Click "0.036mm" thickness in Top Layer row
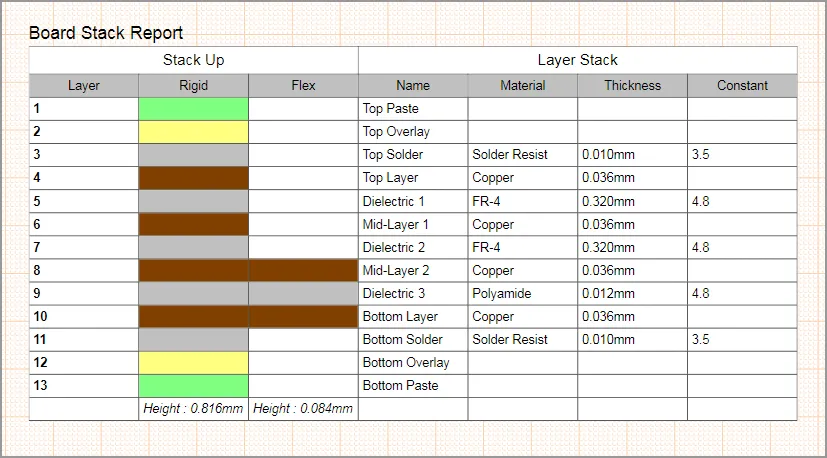Screen dimensions: 827x458 pyautogui.click(x=632, y=178)
